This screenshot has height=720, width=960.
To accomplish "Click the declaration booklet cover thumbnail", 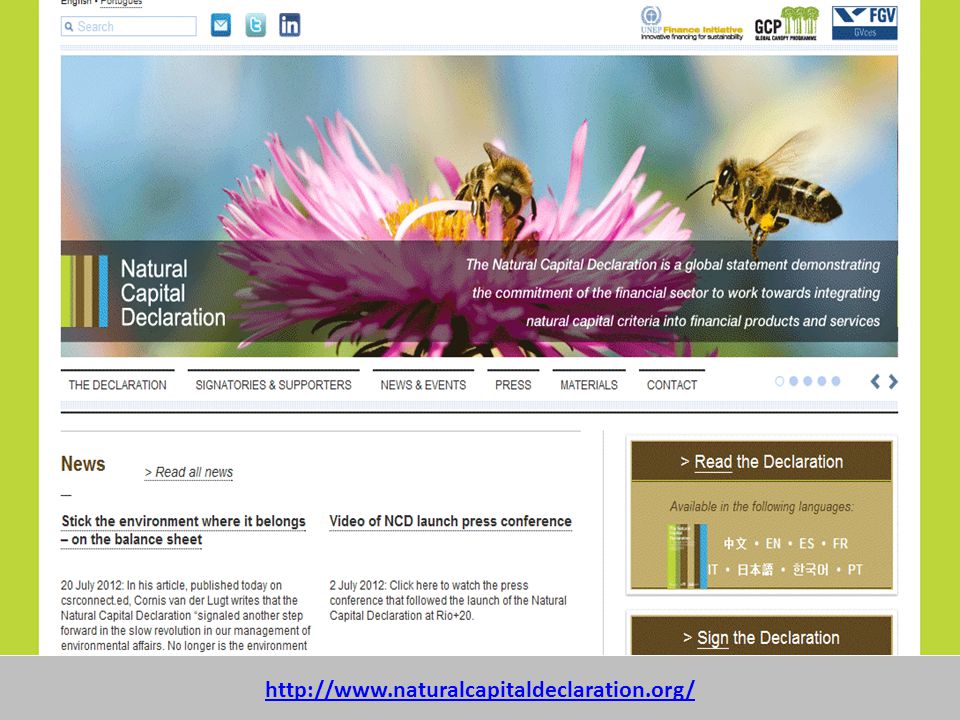I will tap(687, 556).
